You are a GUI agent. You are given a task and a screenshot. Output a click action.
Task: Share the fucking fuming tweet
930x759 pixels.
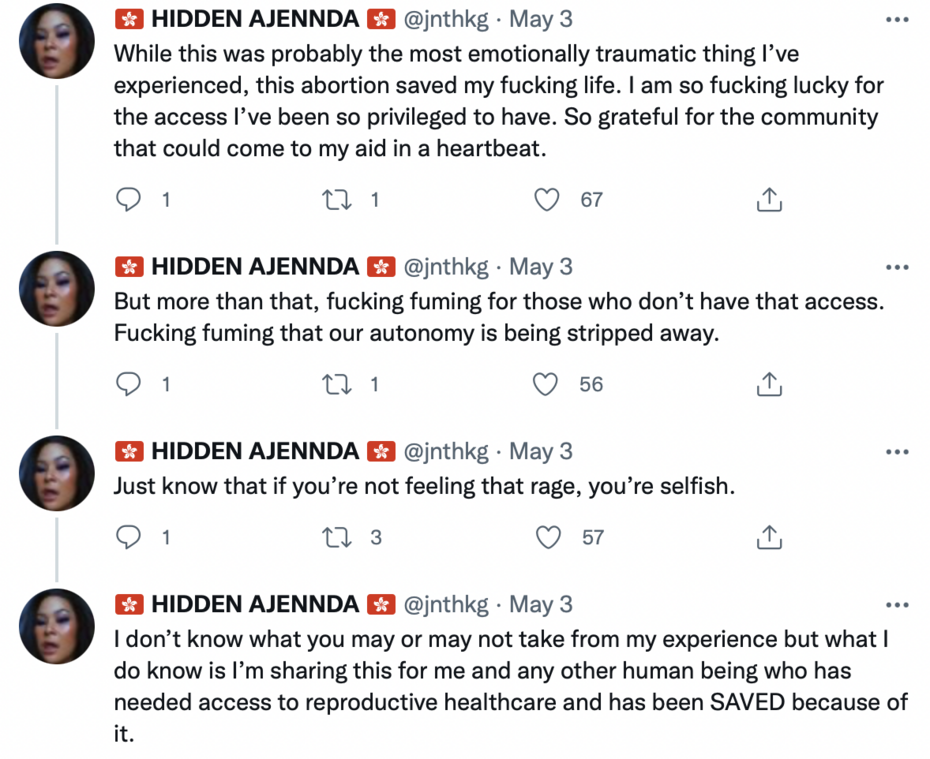(768, 384)
